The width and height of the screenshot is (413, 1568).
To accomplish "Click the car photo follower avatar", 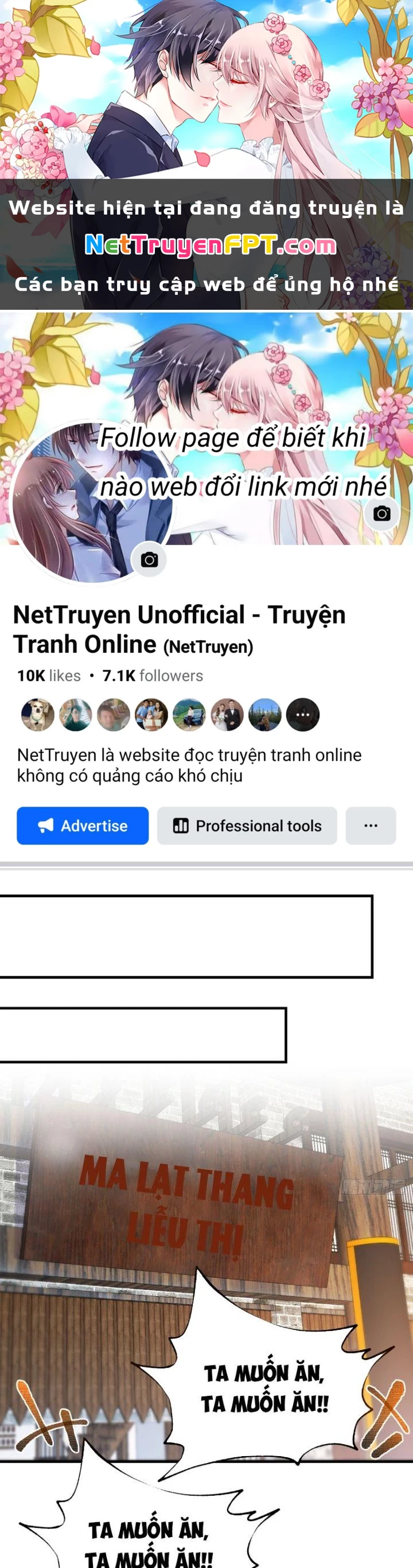I will [189, 714].
